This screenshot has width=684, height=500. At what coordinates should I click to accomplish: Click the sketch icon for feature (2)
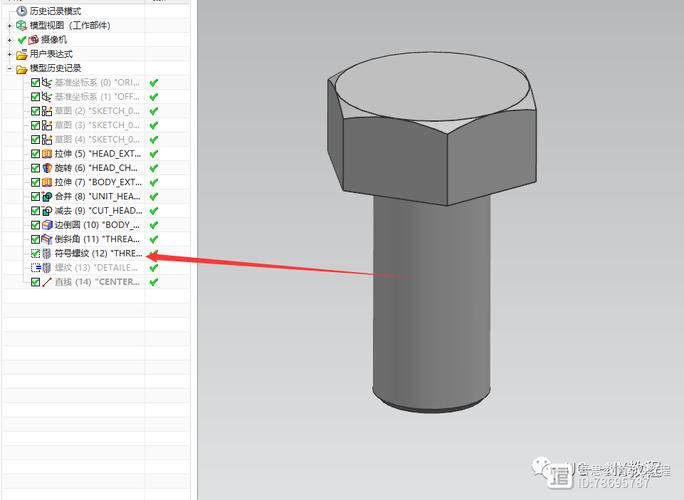pos(47,111)
